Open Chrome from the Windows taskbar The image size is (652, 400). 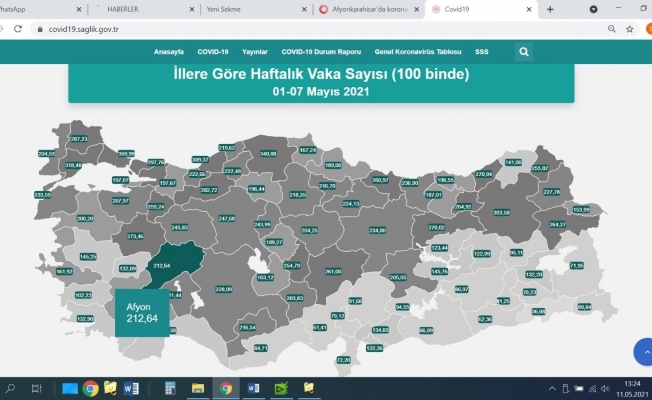pos(90,387)
